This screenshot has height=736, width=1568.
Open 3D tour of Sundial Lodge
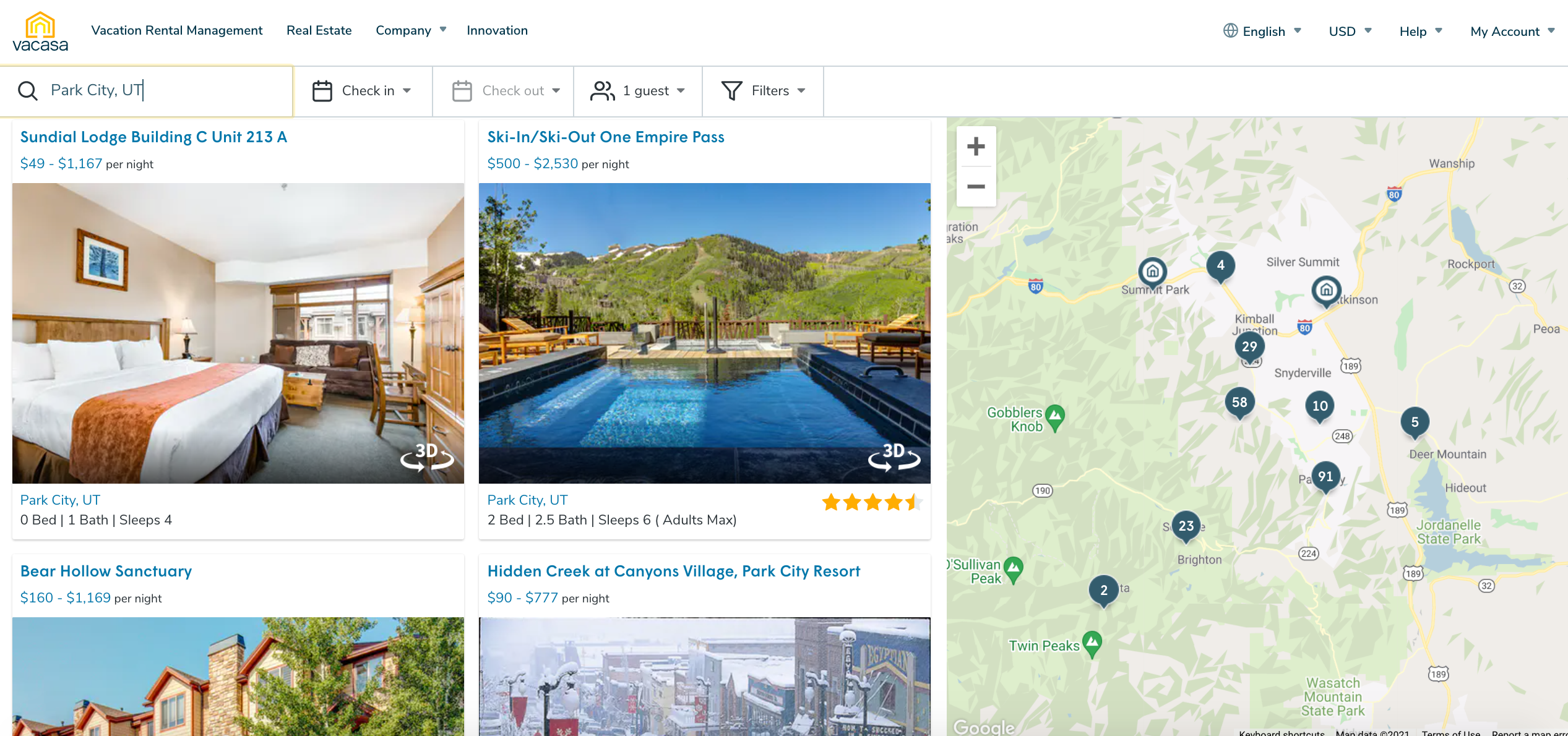(427, 456)
